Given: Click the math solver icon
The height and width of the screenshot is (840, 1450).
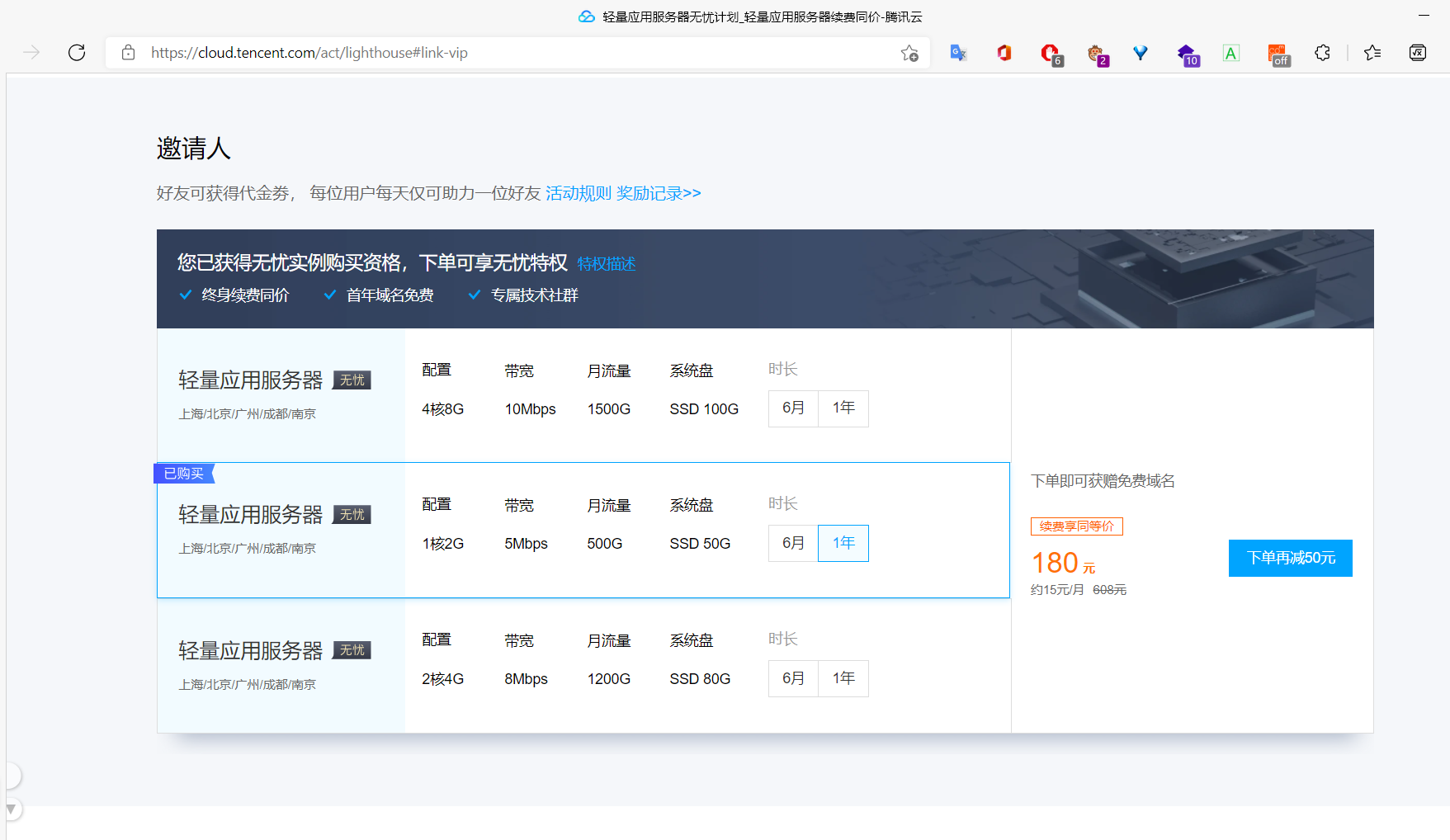Looking at the screenshot, I should click(x=1418, y=53).
